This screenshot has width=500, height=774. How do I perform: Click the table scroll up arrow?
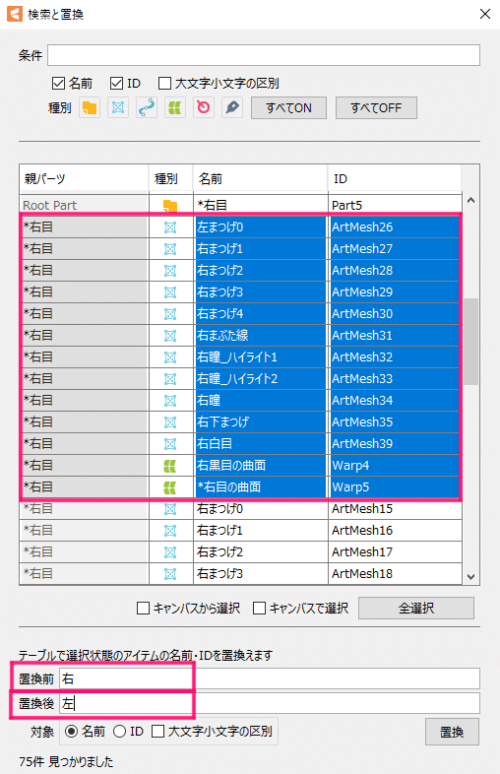tap(471, 200)
